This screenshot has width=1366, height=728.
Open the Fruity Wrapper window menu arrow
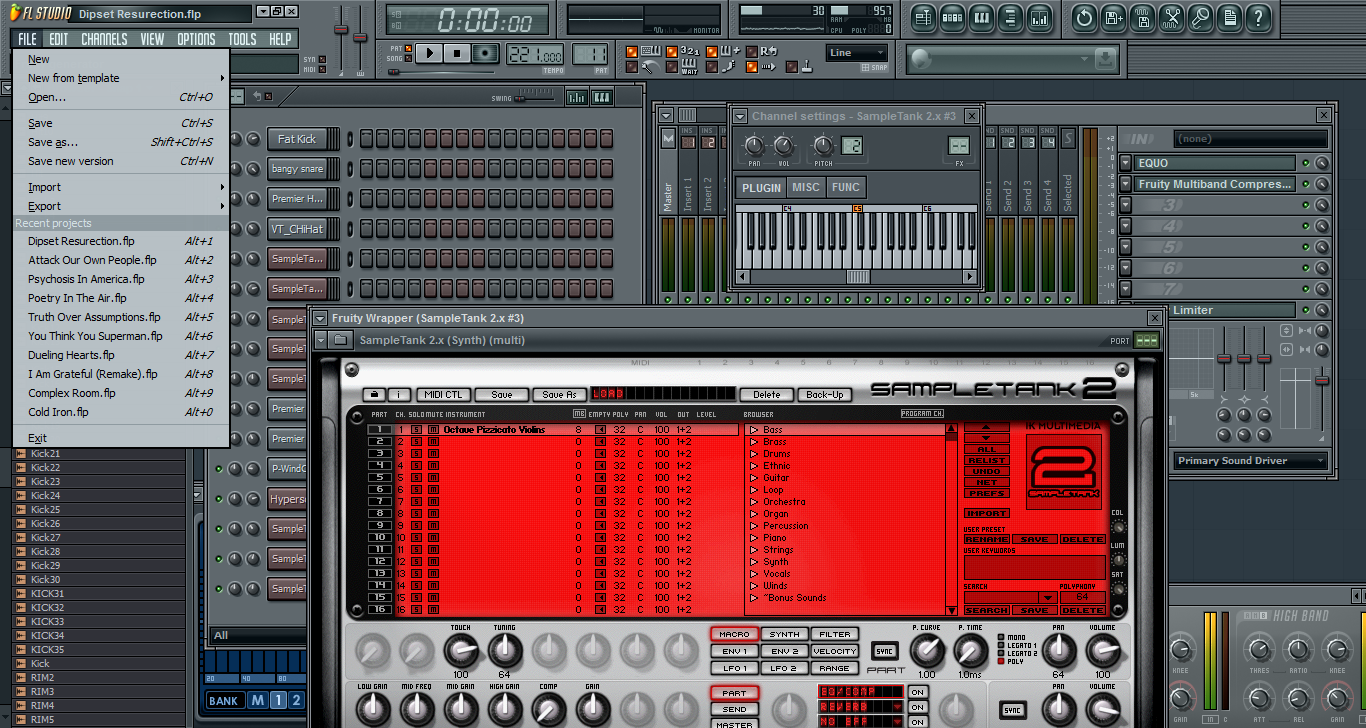click(320, 318)
